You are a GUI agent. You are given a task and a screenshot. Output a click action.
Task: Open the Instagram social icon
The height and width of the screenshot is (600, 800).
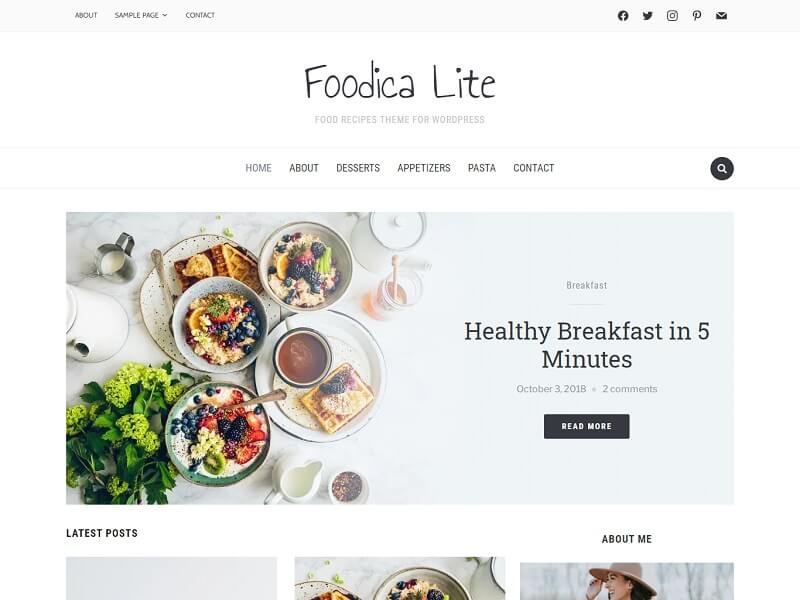pos(672,16)
